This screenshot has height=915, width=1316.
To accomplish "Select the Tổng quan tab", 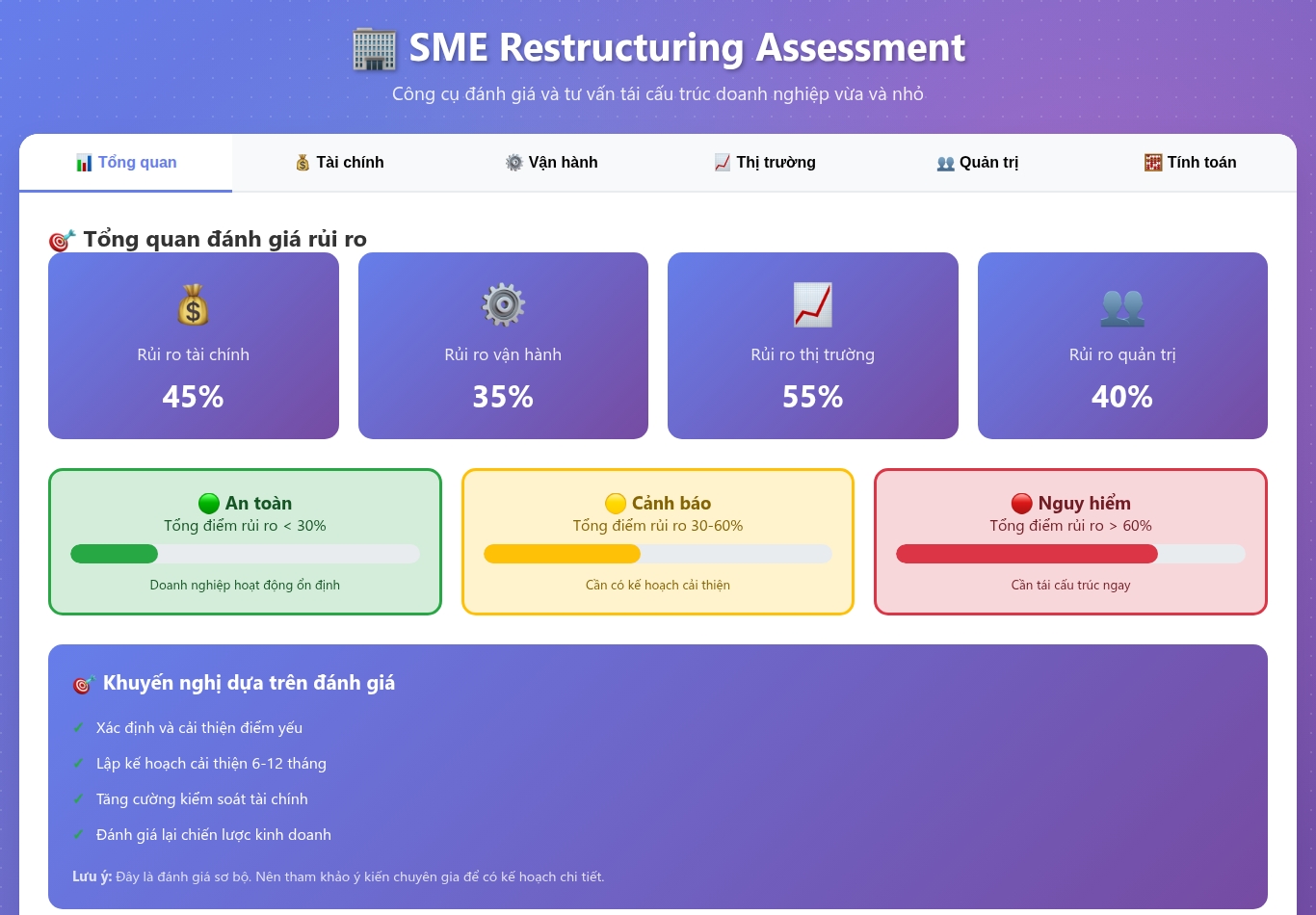I will coord(126,163).
